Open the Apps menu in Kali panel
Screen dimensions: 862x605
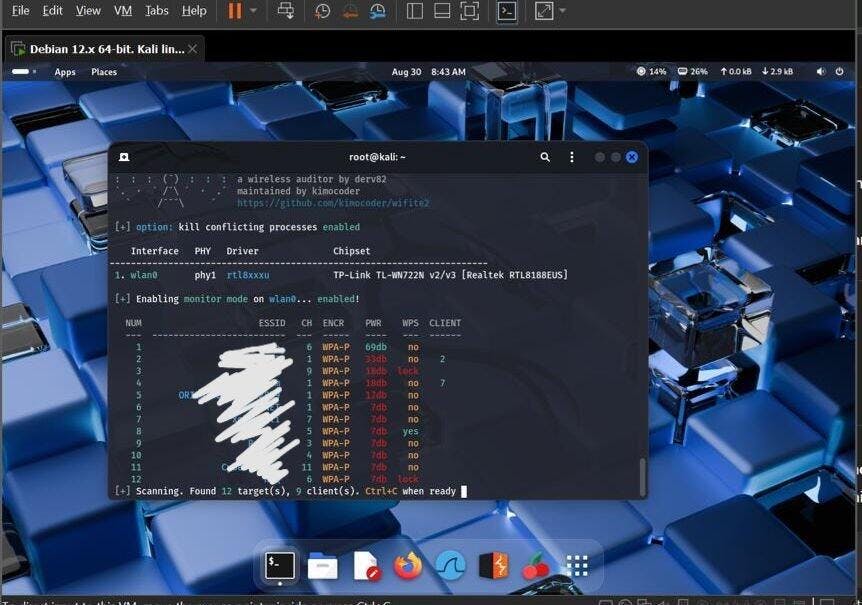click(65, 72)
